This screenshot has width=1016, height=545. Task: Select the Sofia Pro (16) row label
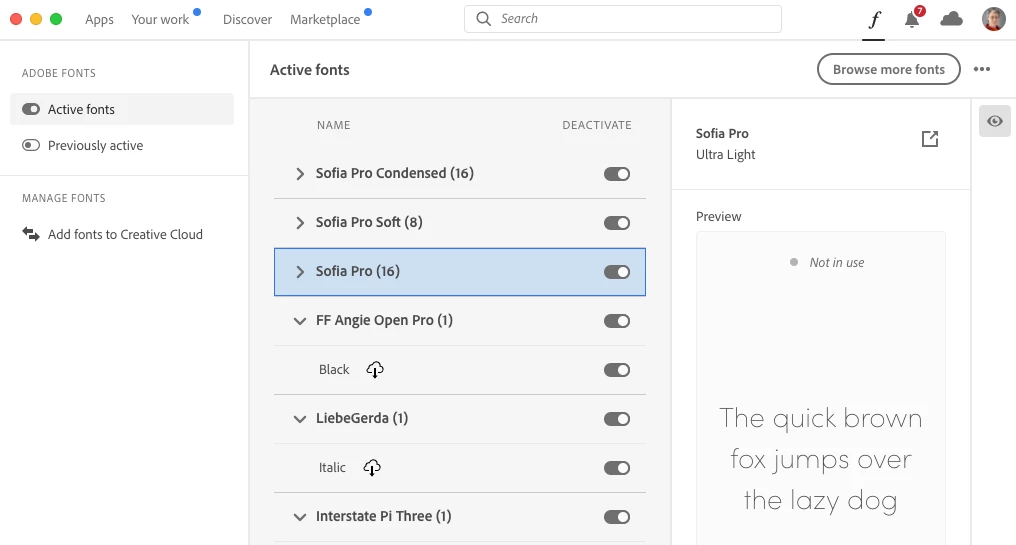[x=358, y=271]
